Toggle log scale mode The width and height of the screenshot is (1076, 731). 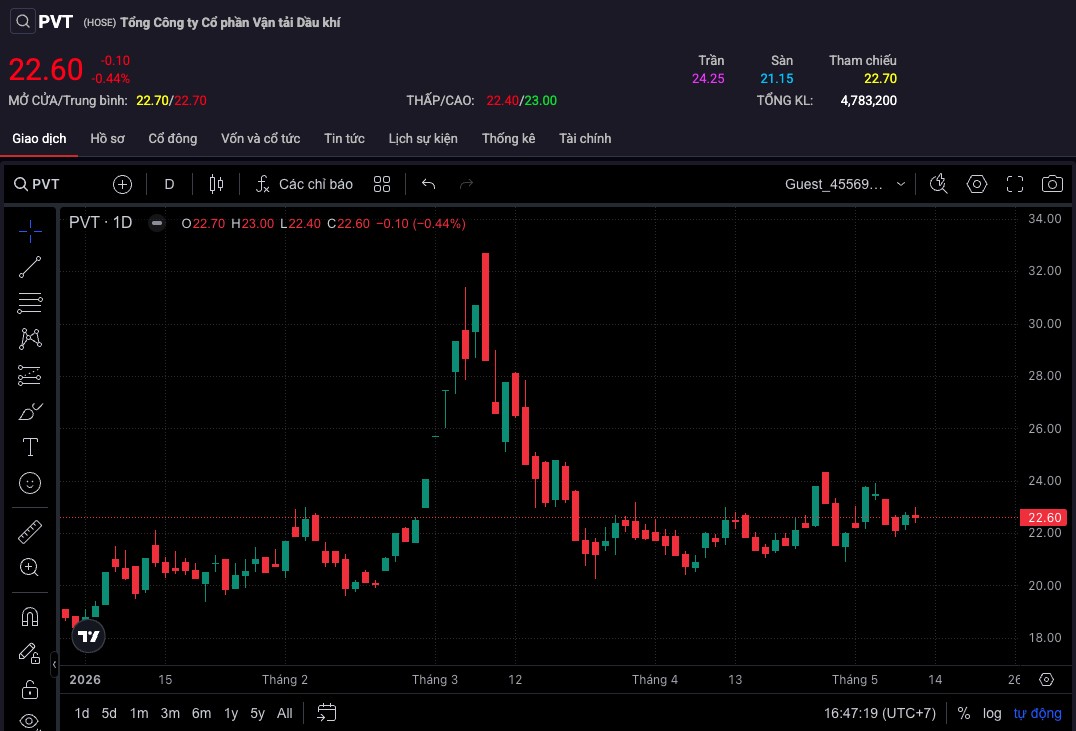tap(992, 713)
